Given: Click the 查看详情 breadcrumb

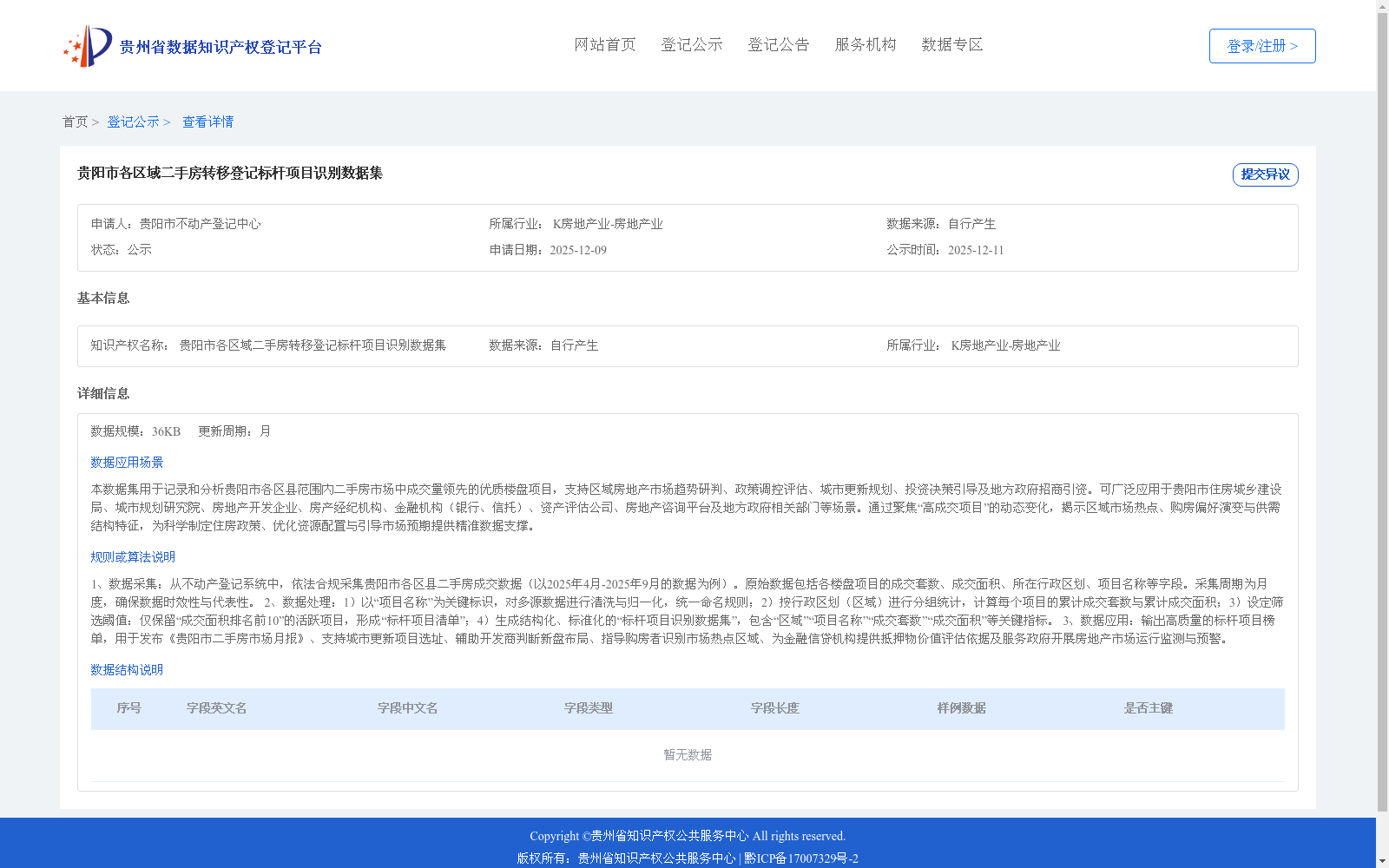Looking at the screenshot, I should (207, 122).
